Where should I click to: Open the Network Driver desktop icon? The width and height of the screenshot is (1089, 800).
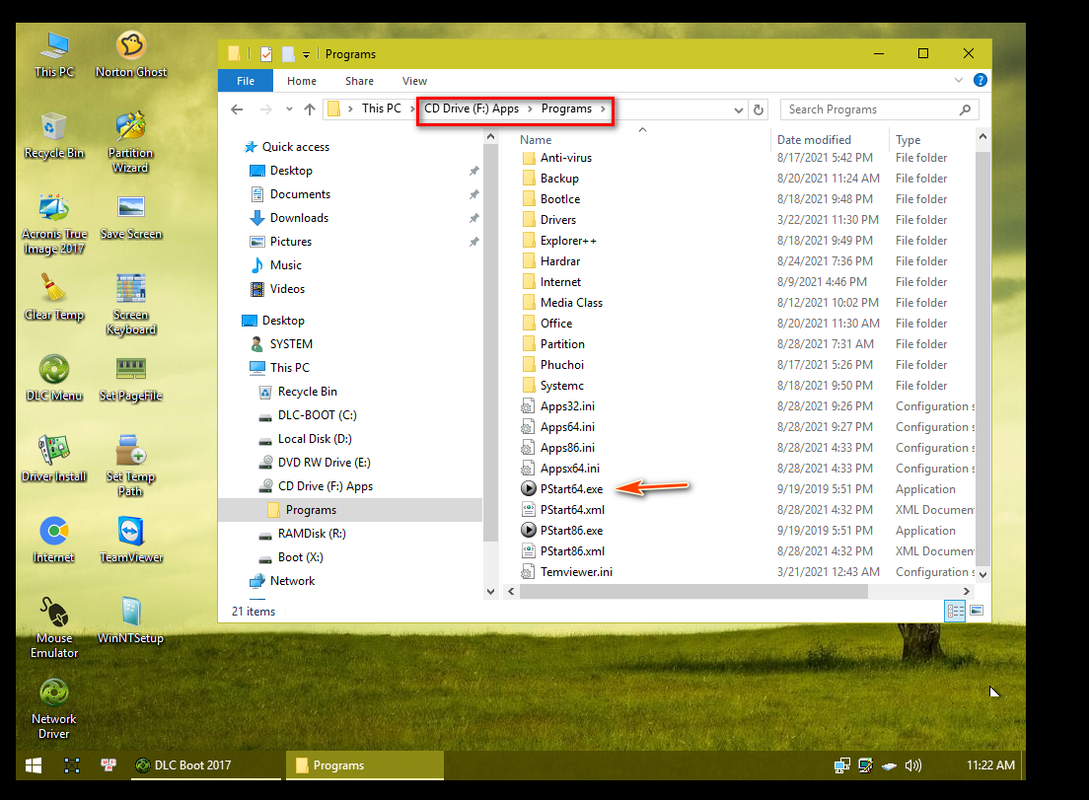tap(54, 710)
